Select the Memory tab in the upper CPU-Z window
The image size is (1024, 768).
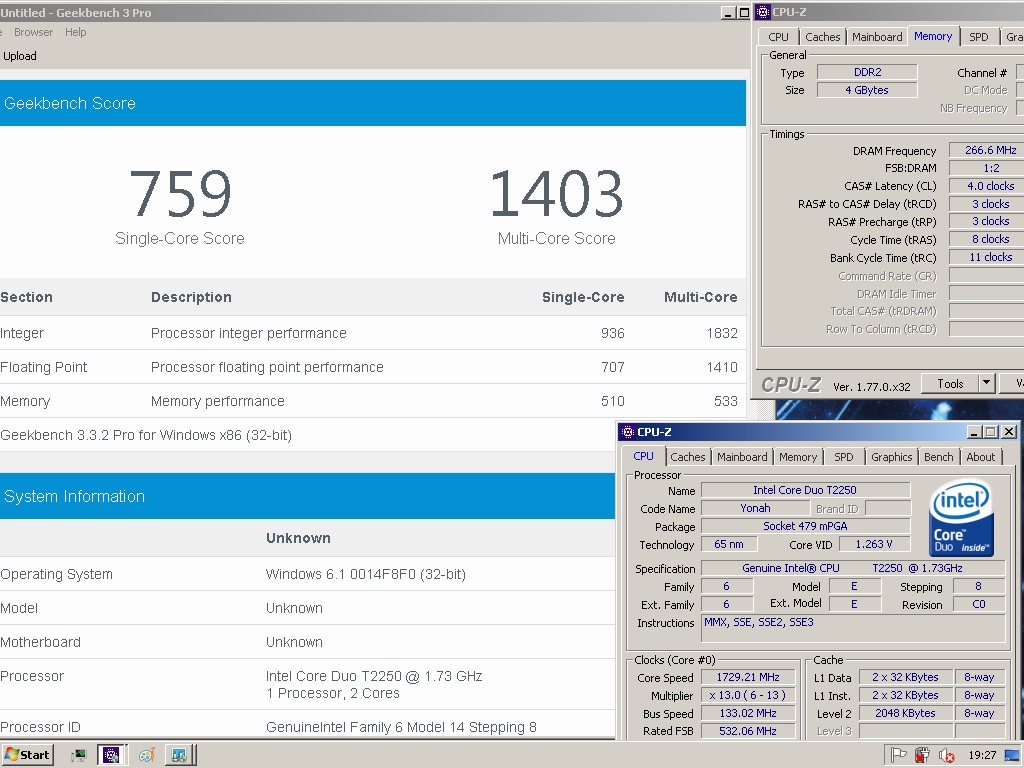click(x=933, y=37)
